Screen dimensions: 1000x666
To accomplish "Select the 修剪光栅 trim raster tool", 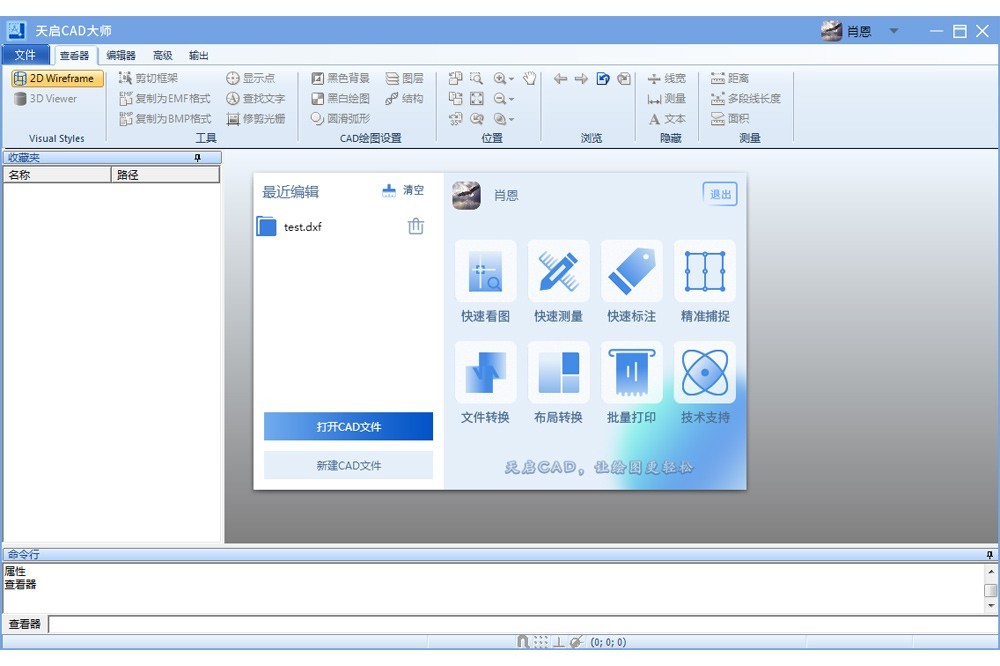I will tap(256, 119).
